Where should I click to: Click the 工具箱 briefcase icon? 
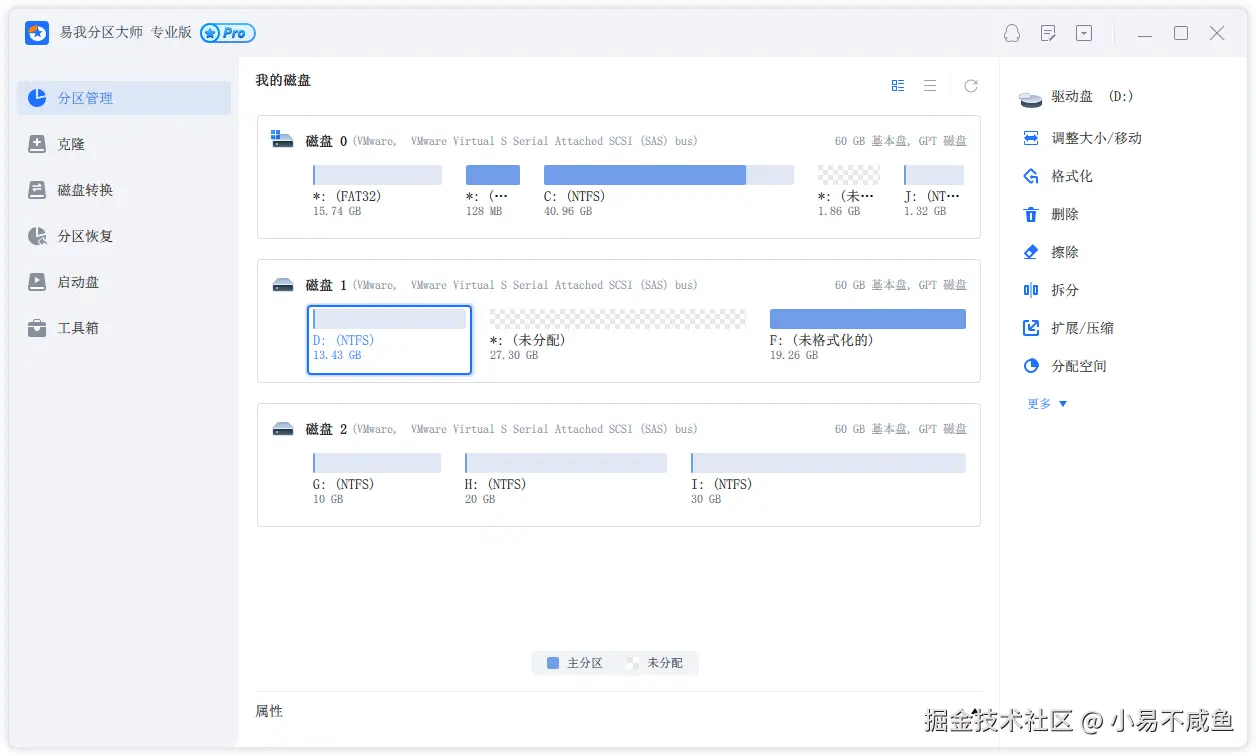pyautogui.click(x=37, y=328)
